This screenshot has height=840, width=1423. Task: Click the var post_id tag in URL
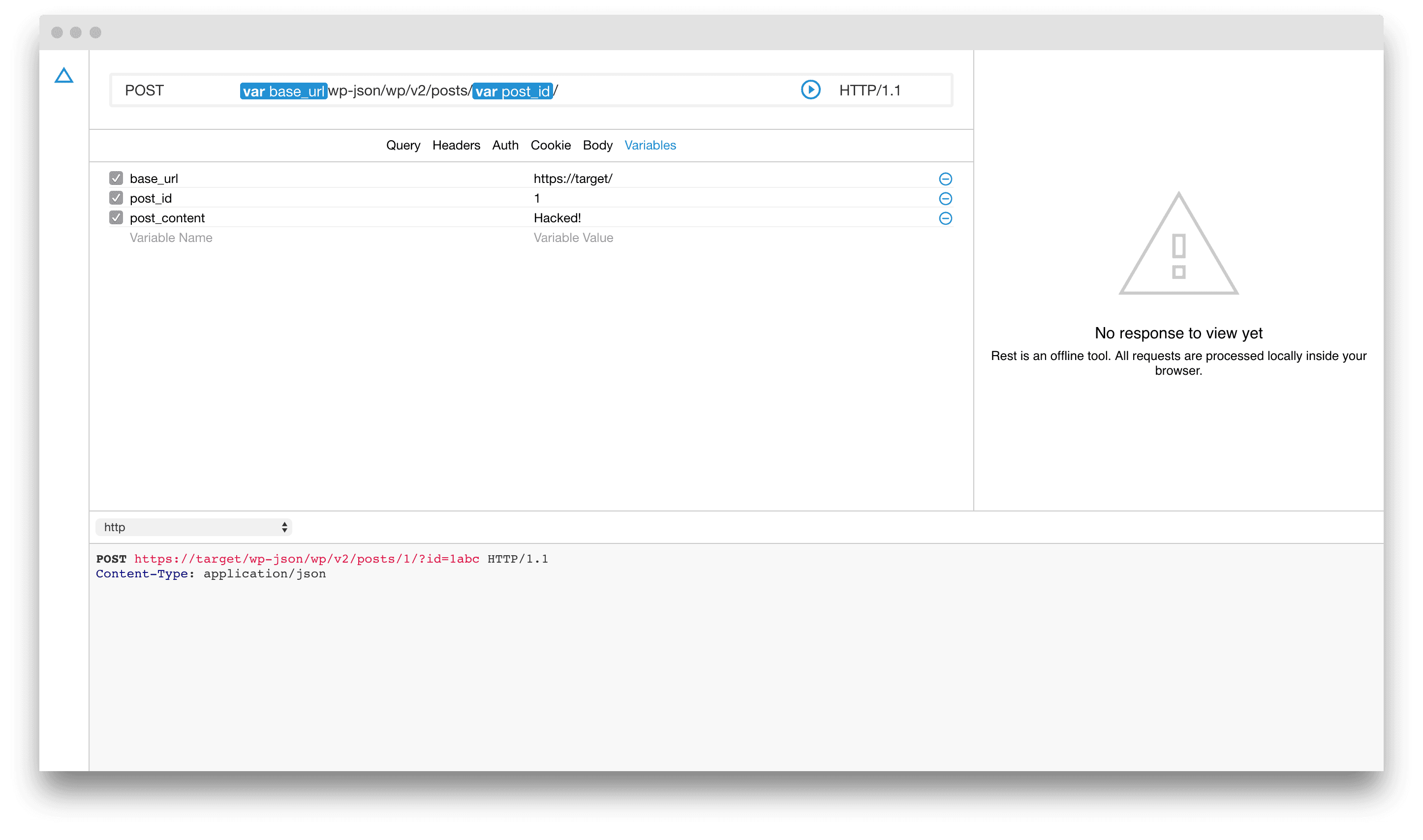(512, 91)
